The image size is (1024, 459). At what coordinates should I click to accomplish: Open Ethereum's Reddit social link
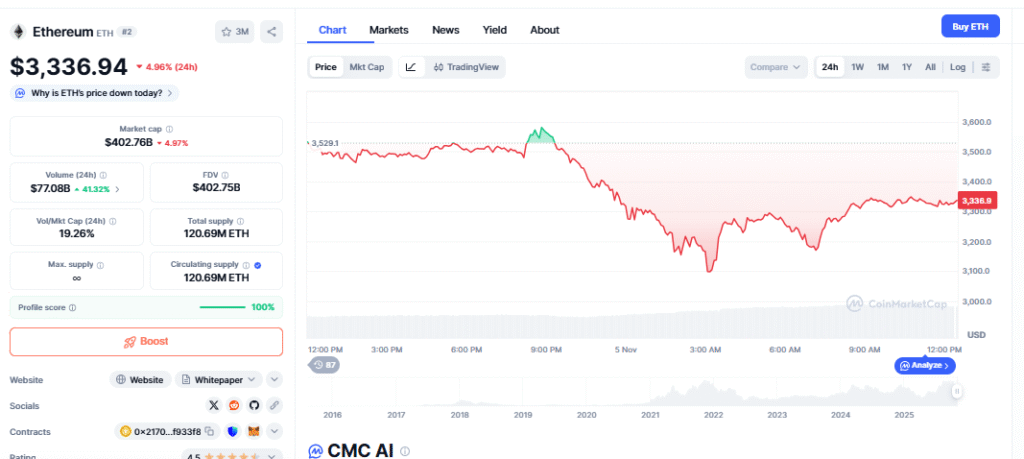pos(234,405)
